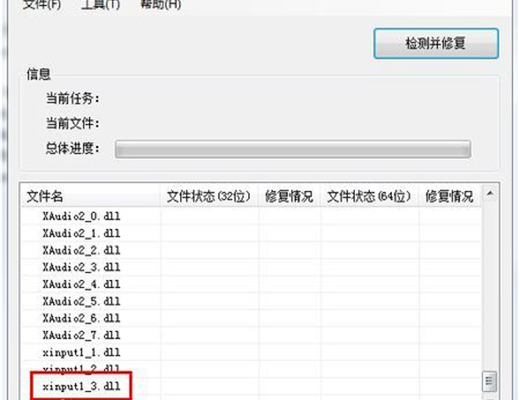520x400 pixels.
Task: Click the file list scrollbar thumb
Action: click(489, 381)
